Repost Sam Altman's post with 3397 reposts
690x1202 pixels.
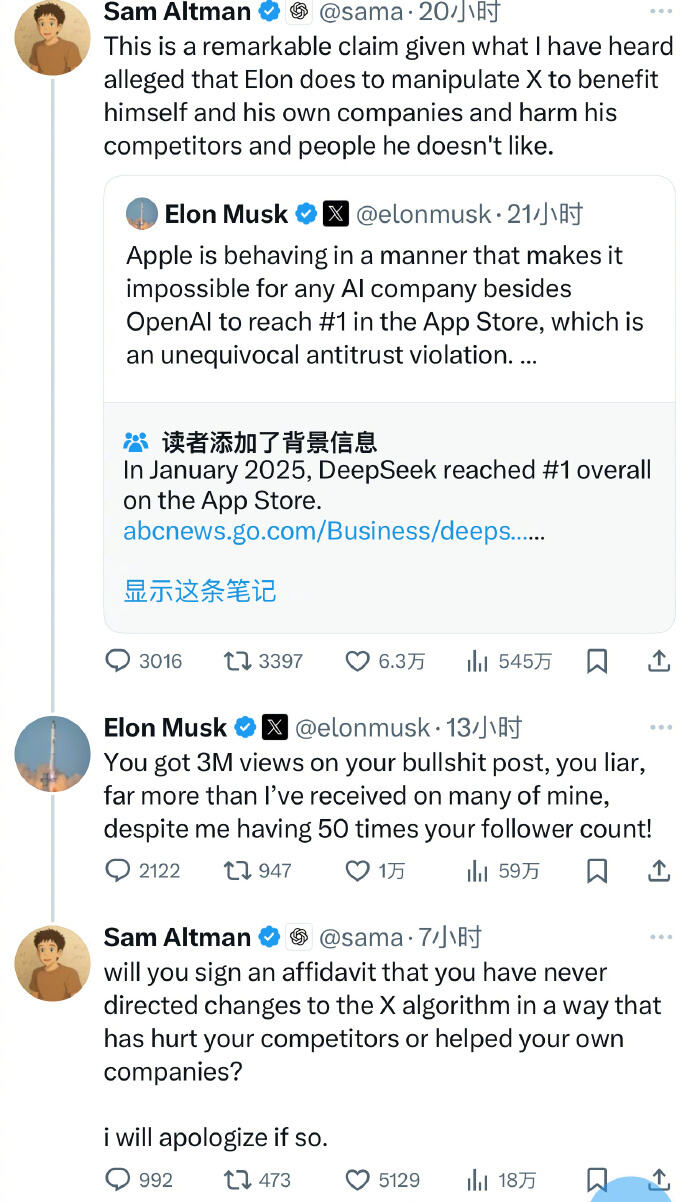[237, 661]
